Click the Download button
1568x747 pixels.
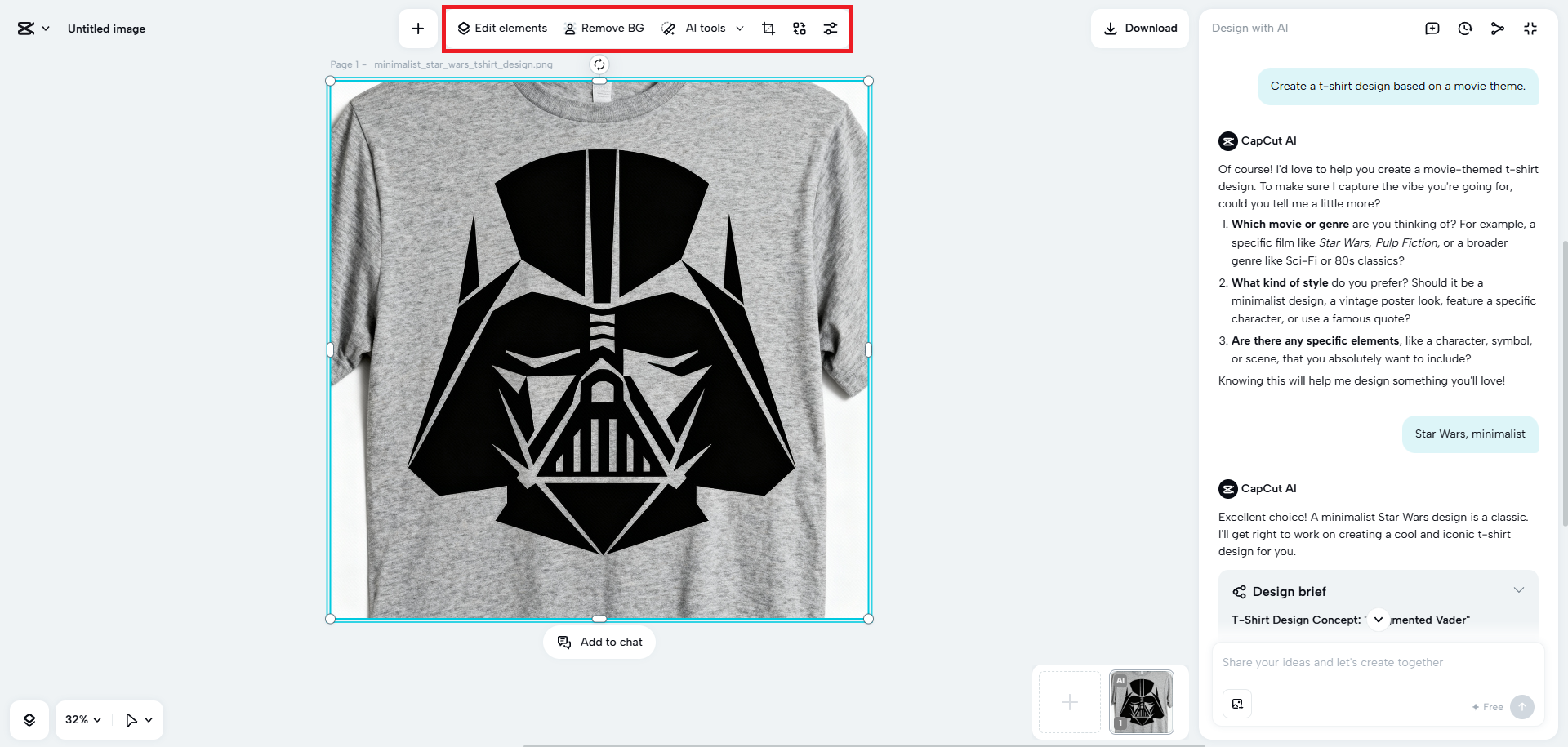[x=1139, y=29]
